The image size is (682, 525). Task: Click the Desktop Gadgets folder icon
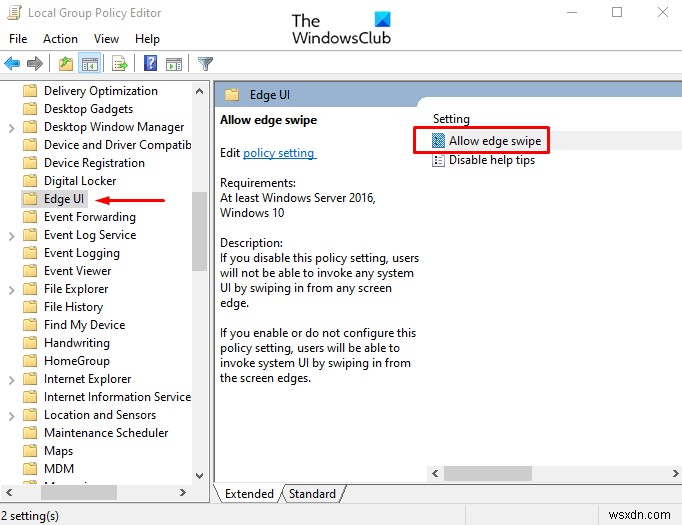(30, 109)
